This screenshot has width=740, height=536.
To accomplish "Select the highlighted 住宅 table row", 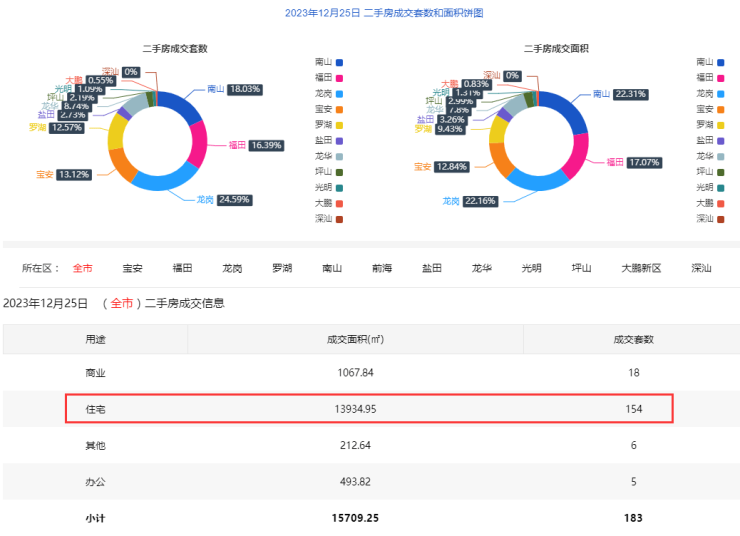I will [x=369, y=409].
